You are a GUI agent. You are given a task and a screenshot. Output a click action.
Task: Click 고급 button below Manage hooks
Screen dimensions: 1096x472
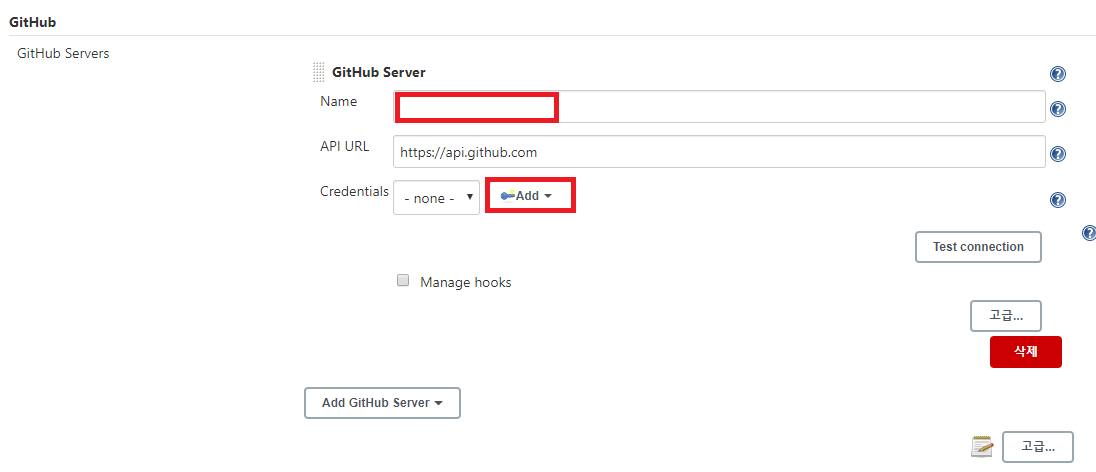[x=1006, y=315]
